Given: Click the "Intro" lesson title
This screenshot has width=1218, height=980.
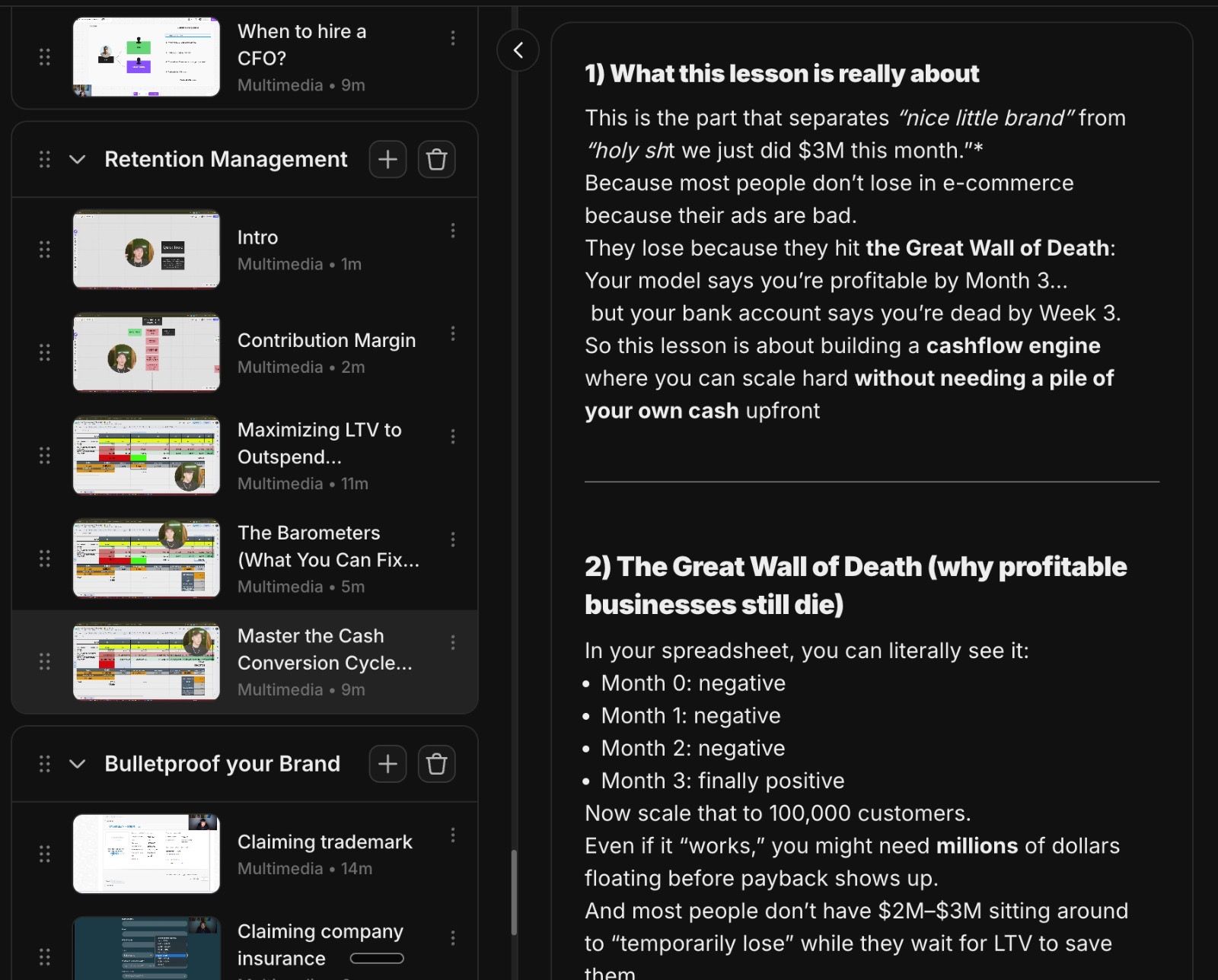Looking at the screenshot, I should 257,237.
